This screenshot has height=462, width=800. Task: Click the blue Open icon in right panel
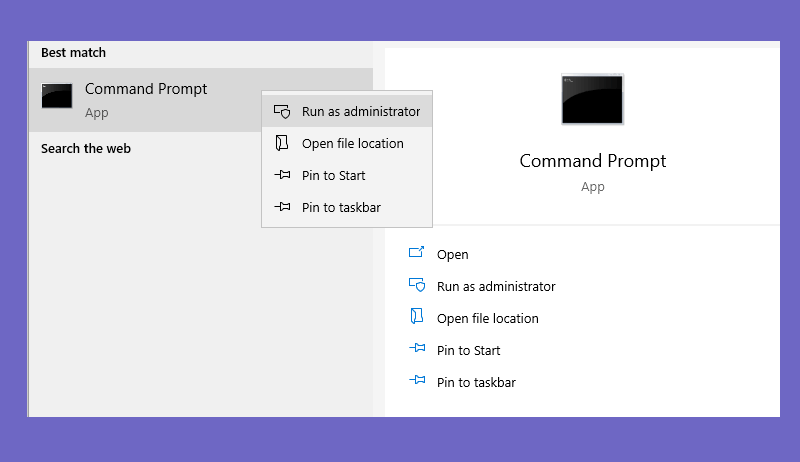coord(416,252)
